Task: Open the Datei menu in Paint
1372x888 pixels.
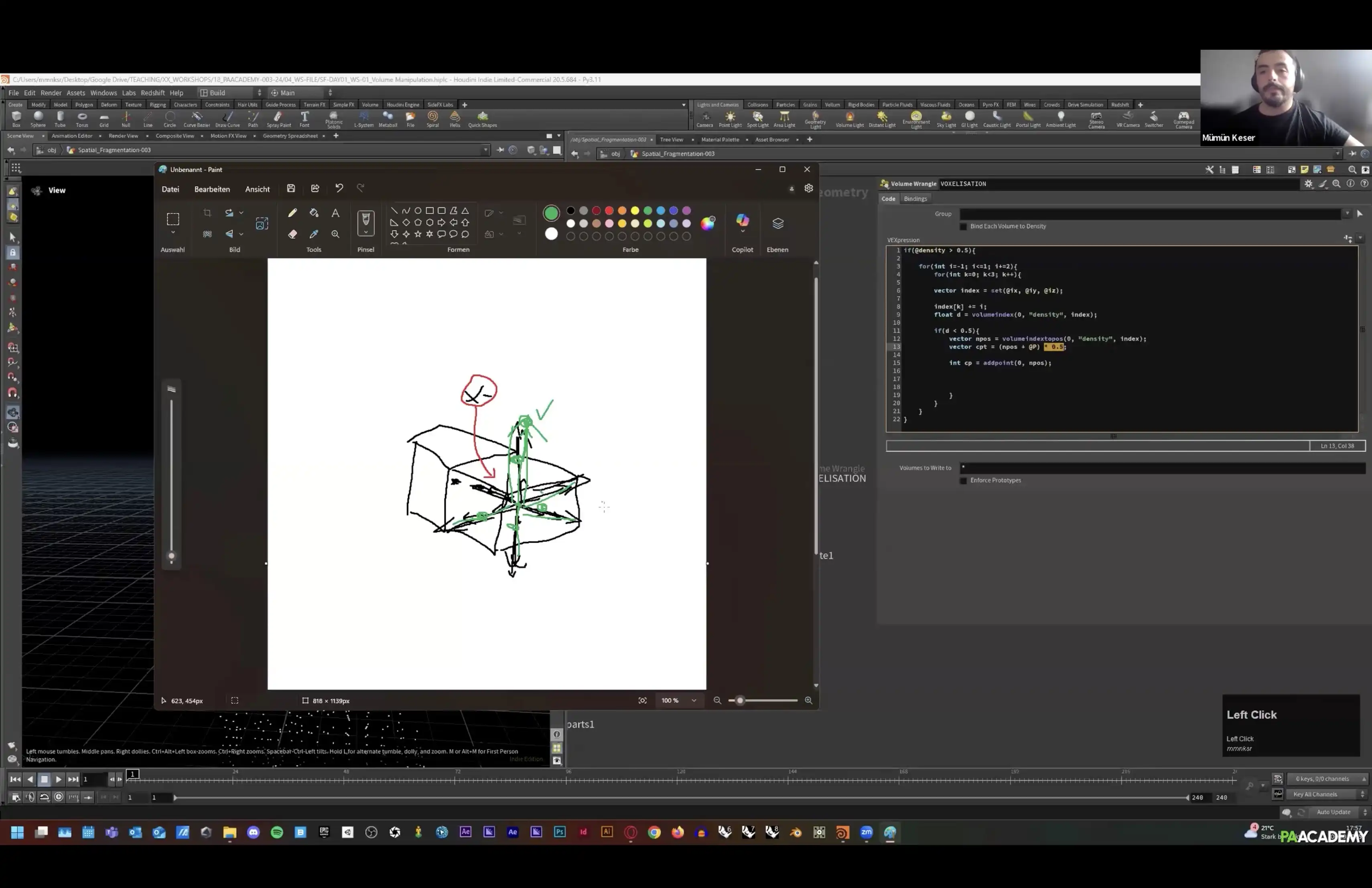Action: 170,189
